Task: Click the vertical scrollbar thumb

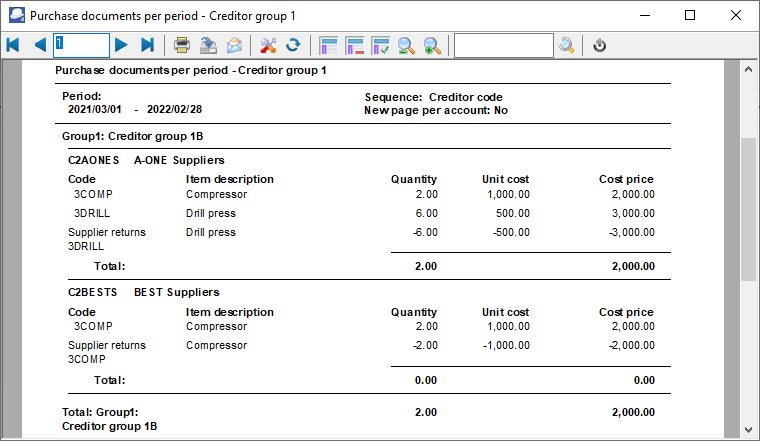Action: click(748, 209)
